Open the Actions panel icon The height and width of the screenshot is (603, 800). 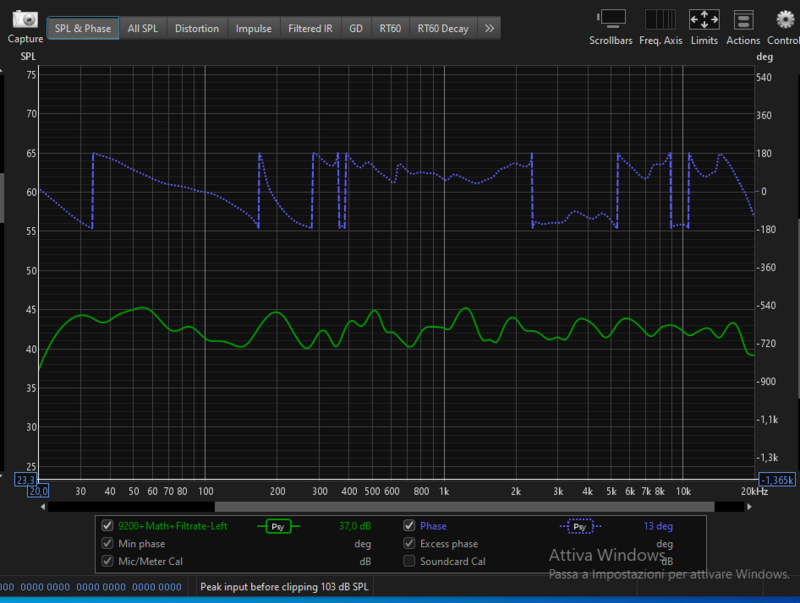pos(743,19)
